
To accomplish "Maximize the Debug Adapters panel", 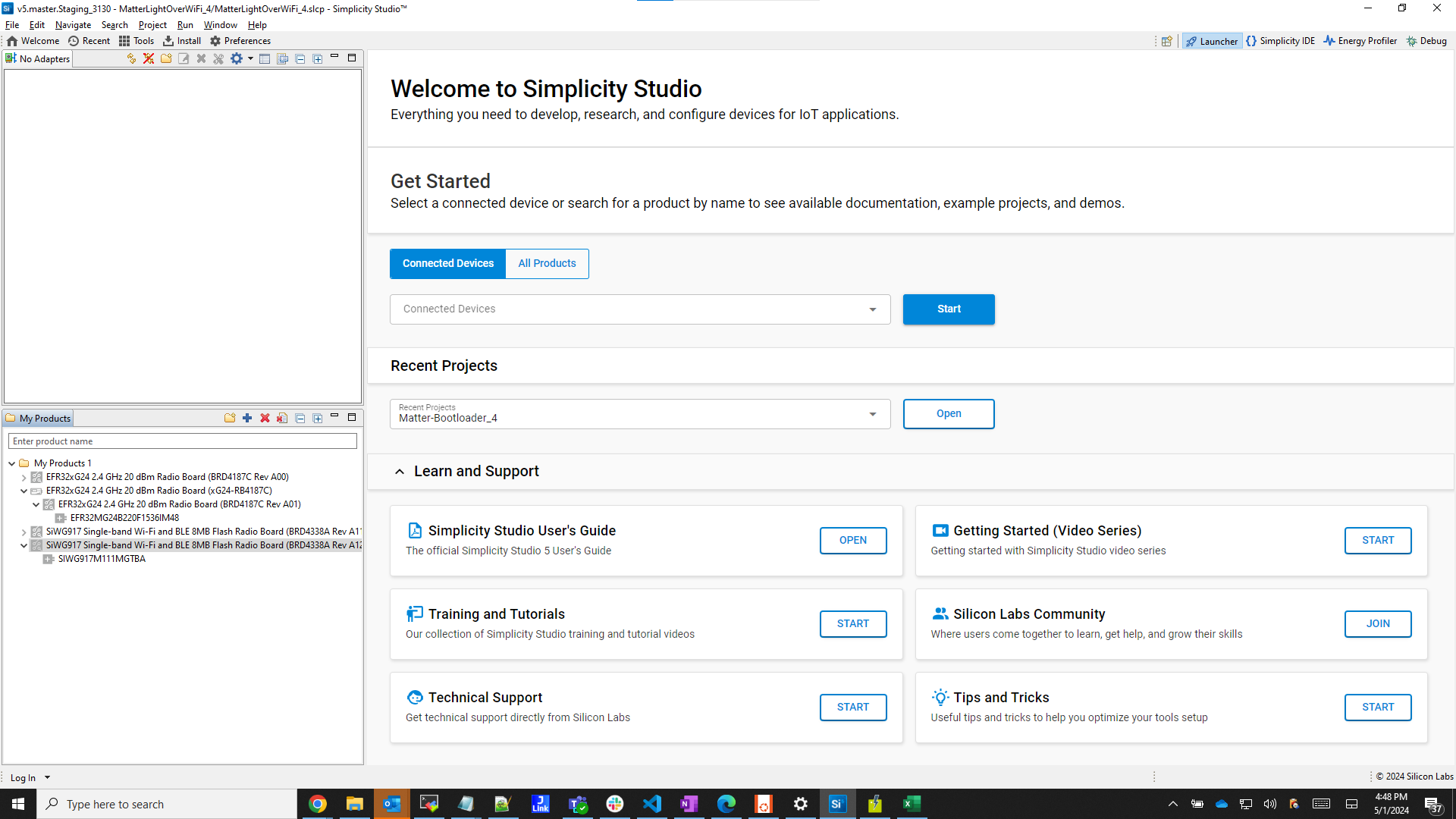I will click(352, 58).
